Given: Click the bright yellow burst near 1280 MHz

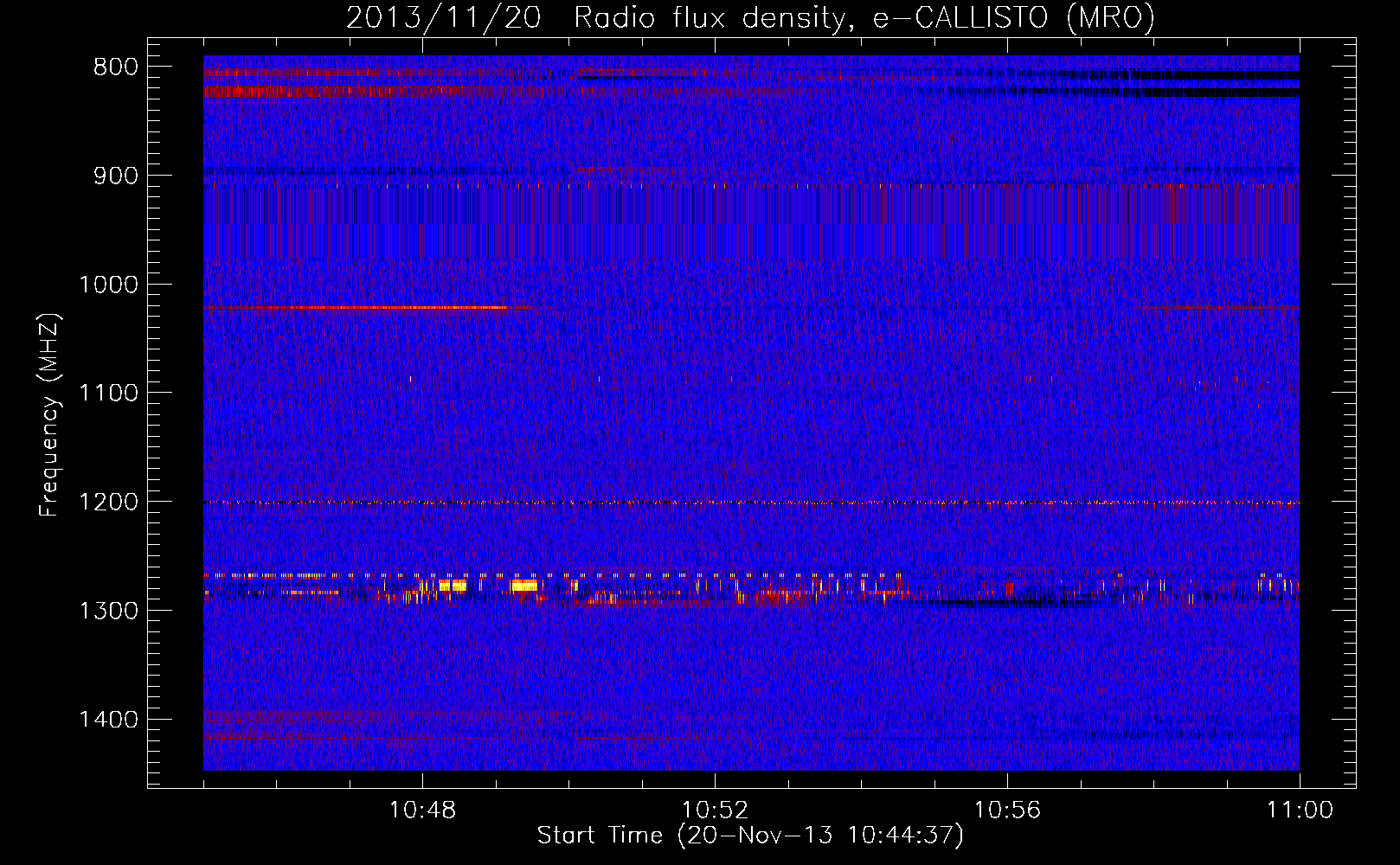Looking at the screenshot, I should (523, 586).
